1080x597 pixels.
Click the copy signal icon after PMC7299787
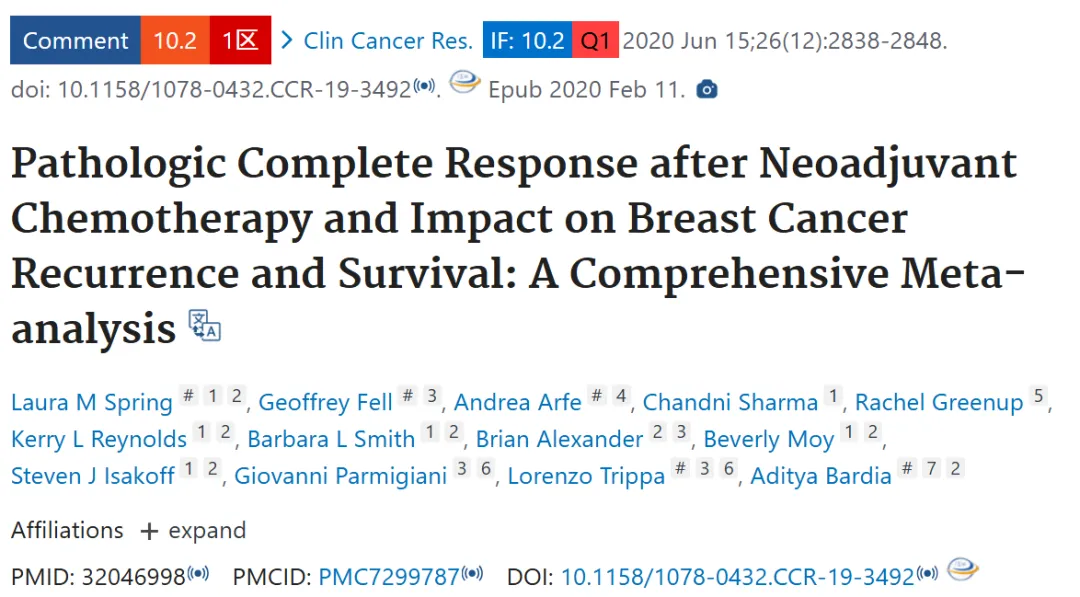[472, 573]
